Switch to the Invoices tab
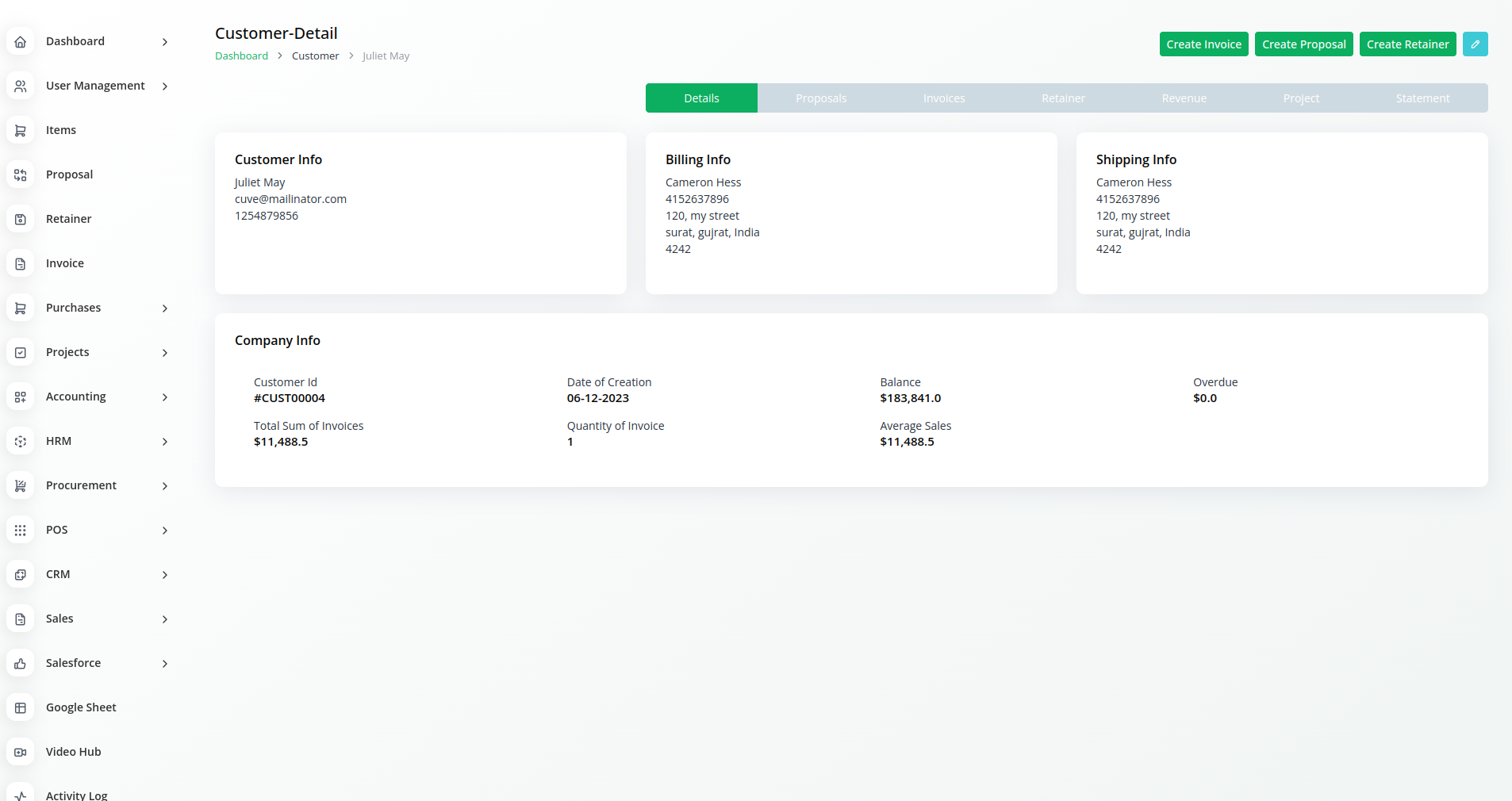This screenshot has height=801, width=1512. (943, 98)
